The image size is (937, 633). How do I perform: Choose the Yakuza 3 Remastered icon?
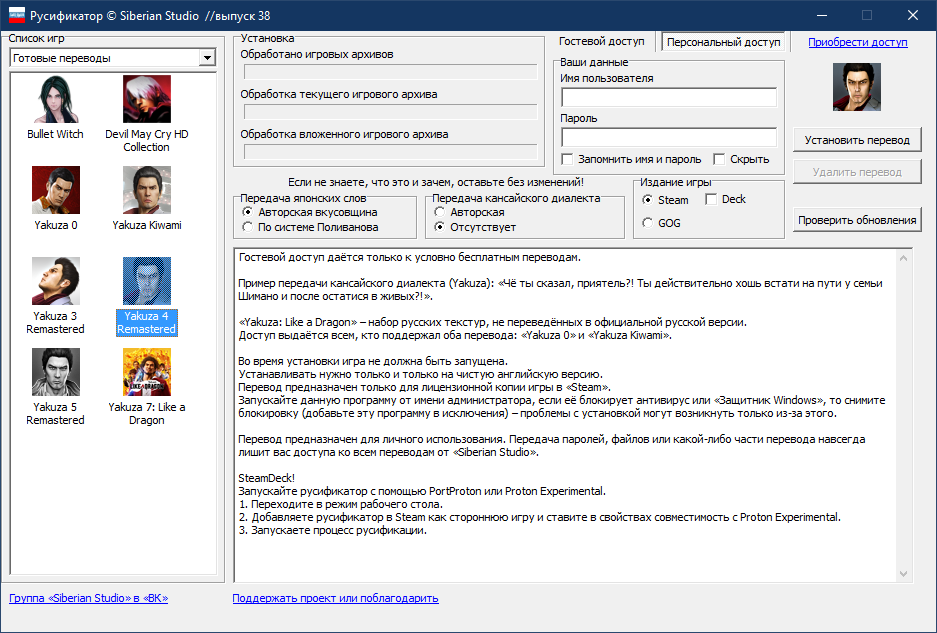click(56, 281)
